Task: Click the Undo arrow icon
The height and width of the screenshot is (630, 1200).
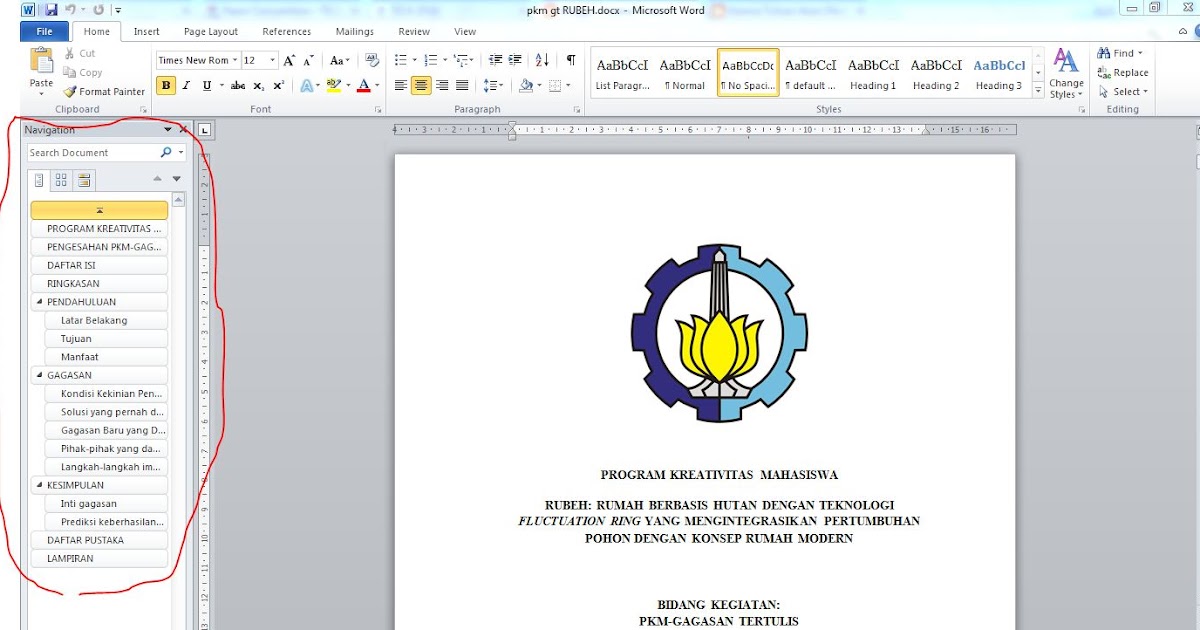Action: coord(72,10)
